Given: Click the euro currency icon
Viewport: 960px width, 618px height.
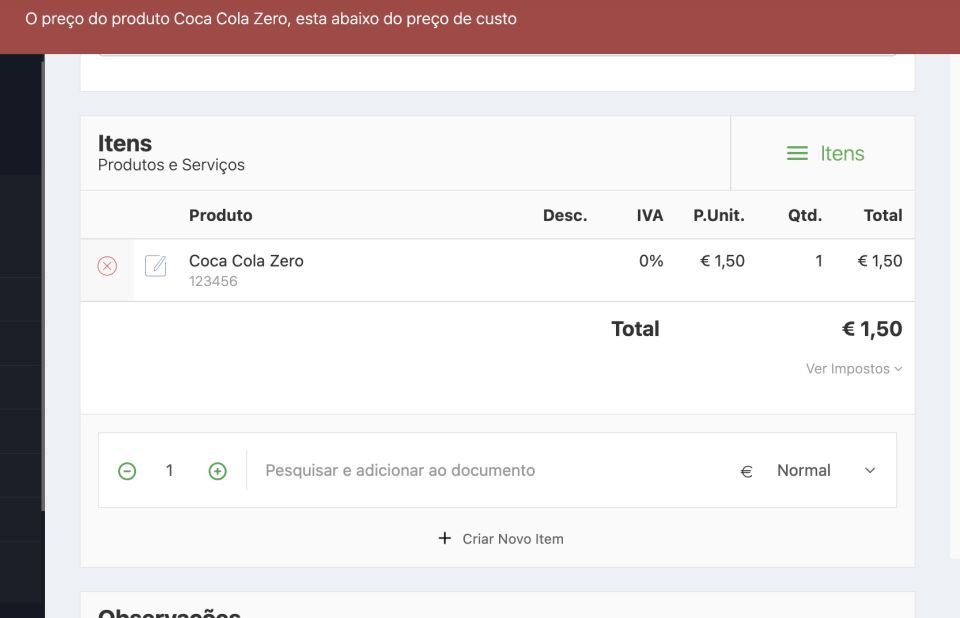Looking at the screenshot, I should (746, 471).
